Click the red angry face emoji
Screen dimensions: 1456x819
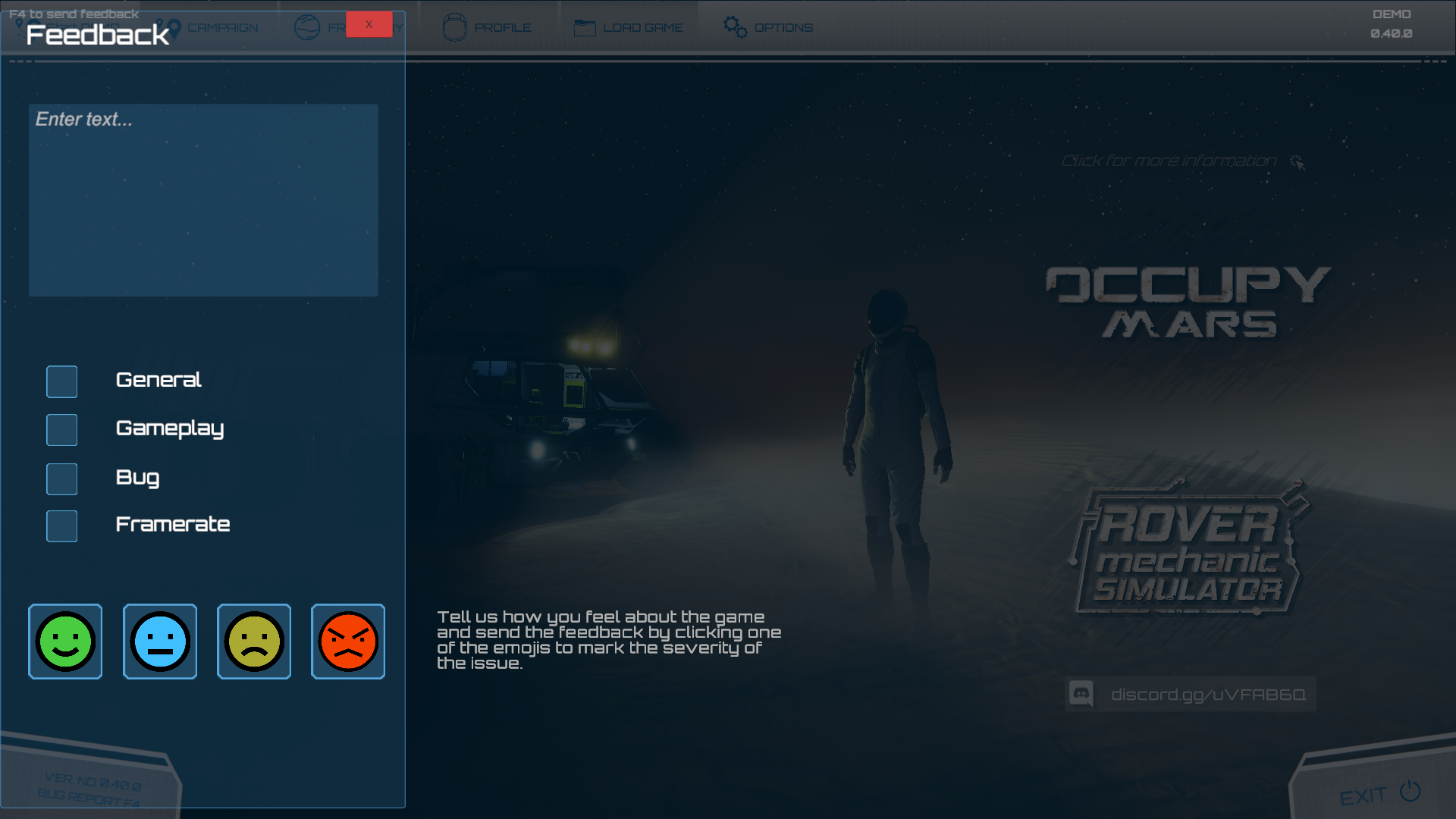[348, 642]
